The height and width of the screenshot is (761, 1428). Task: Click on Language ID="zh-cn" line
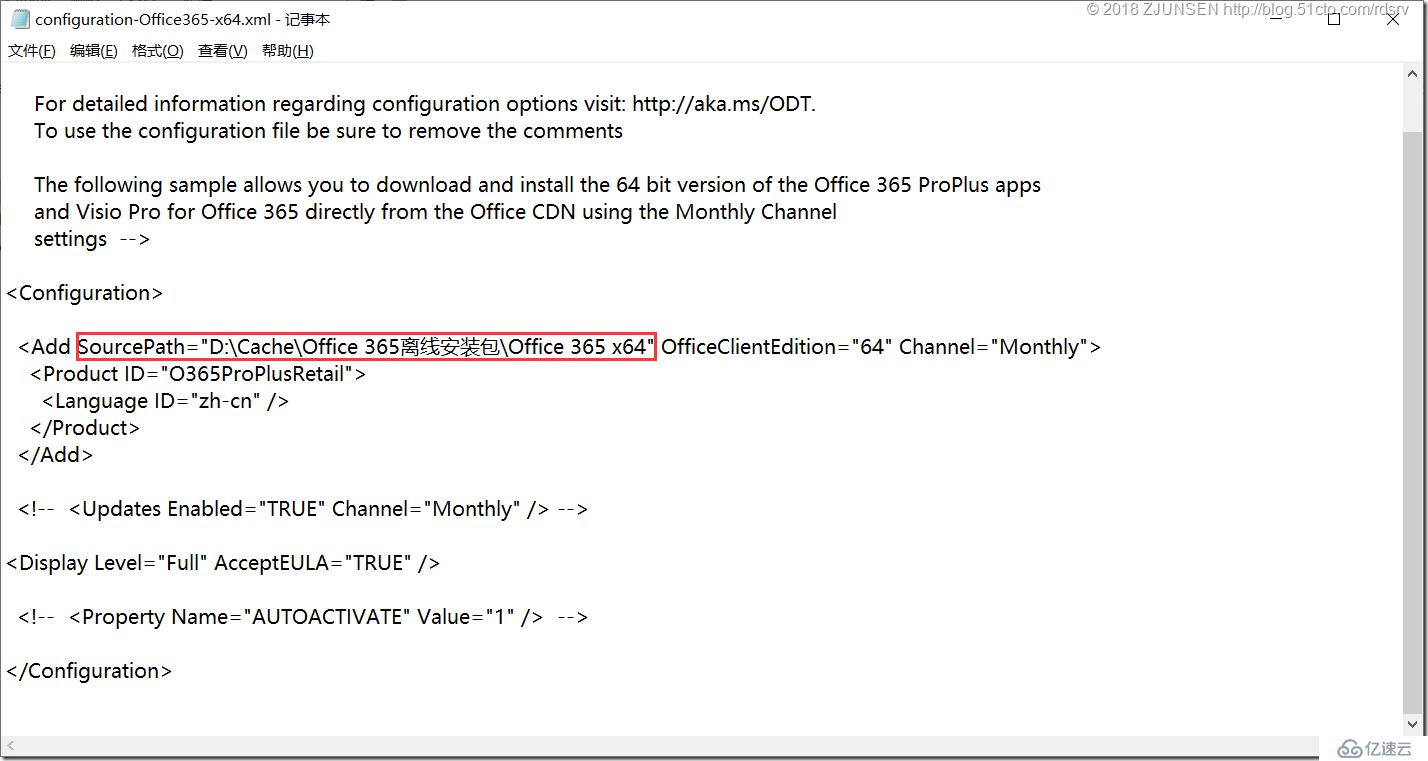165,401
